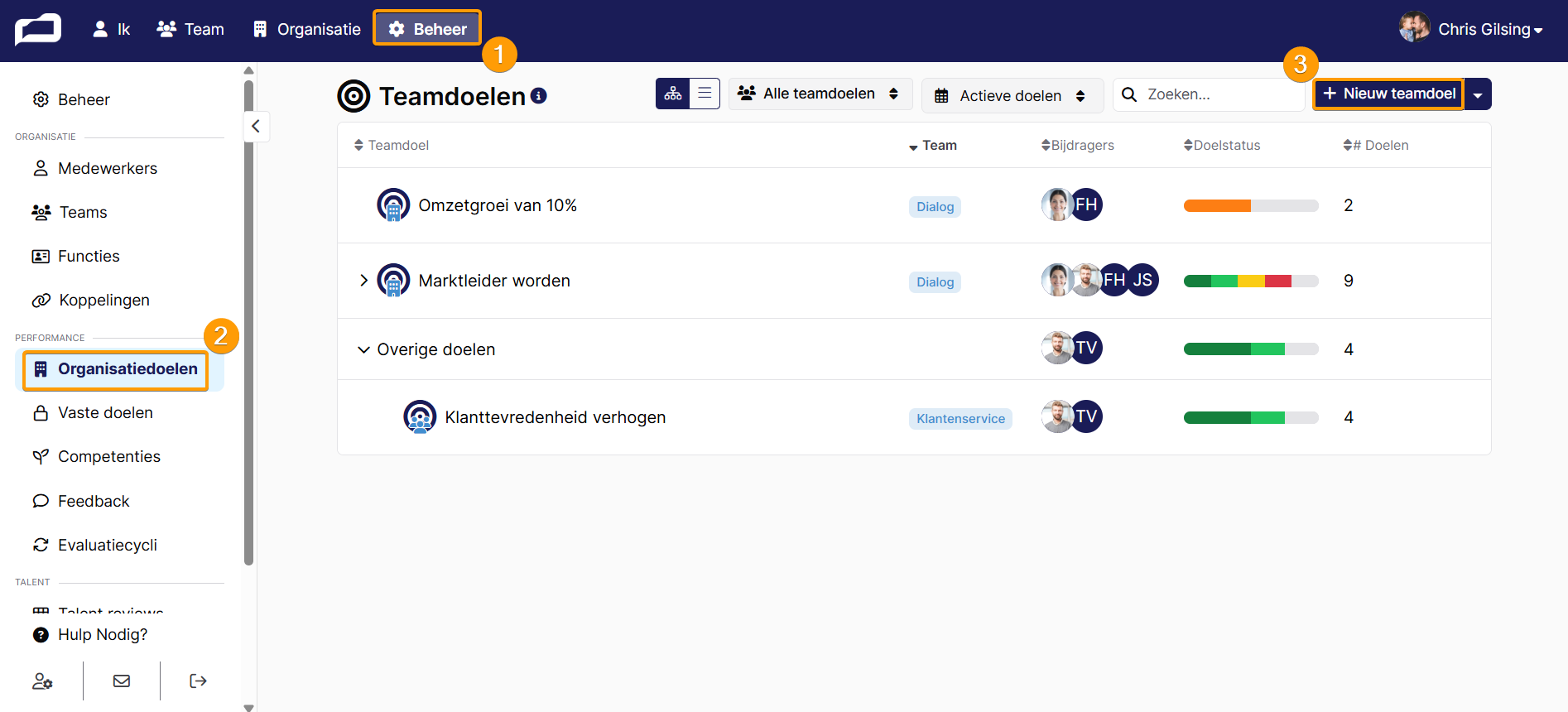Image resolution: width=1568 pixels, height=712 pixels.
Task: Open the Marktleider worden goal
Action: point(494,281)
